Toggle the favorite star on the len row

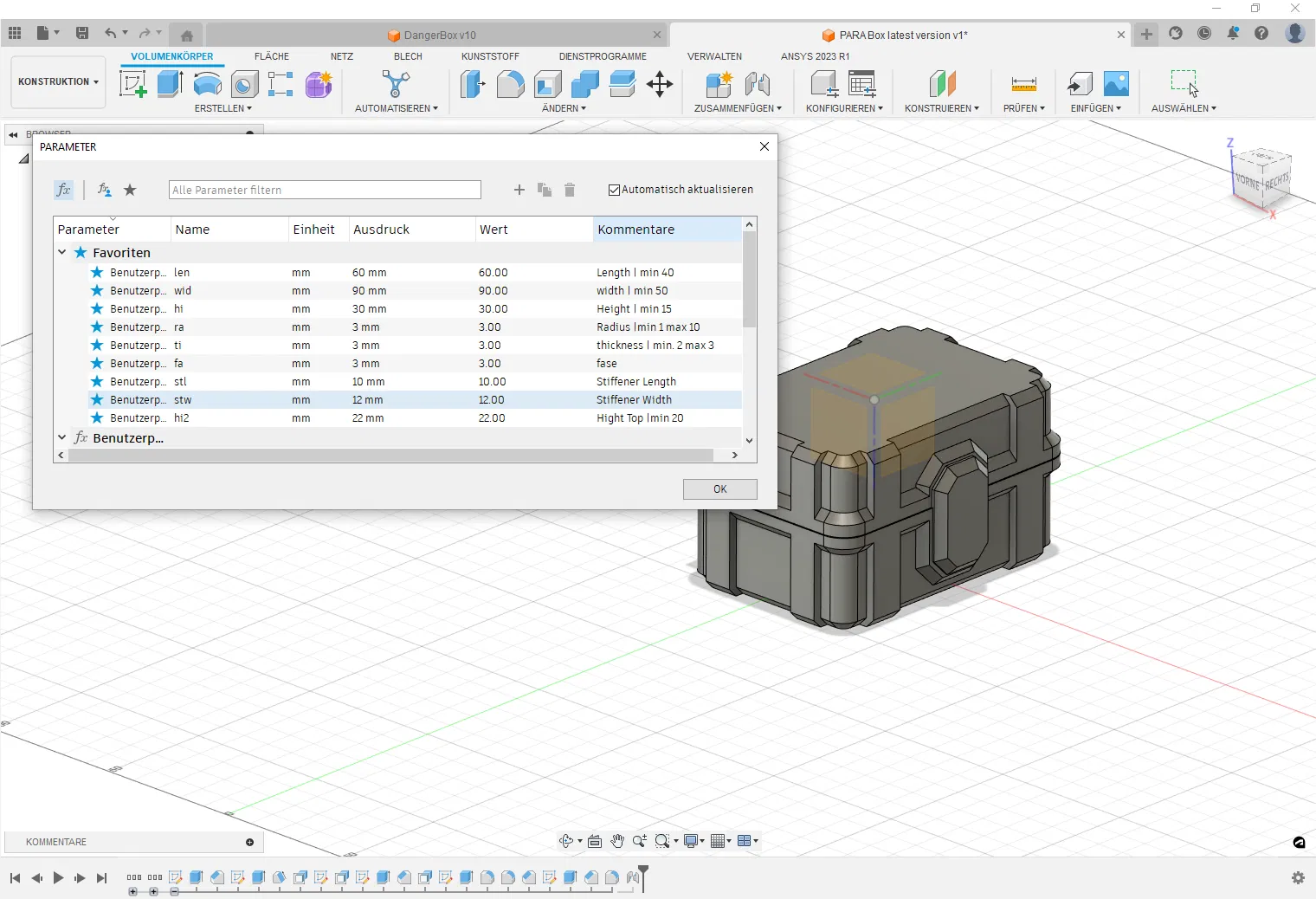(x=97, y=272)
